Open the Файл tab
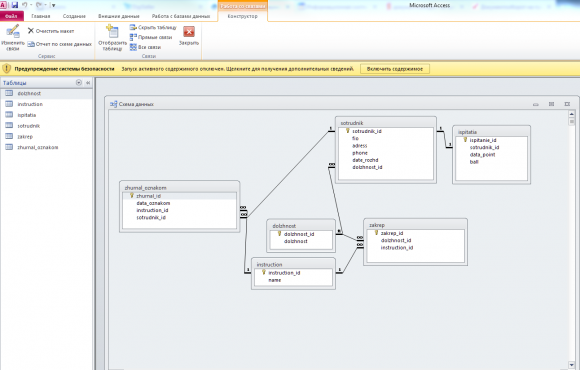The image size is (580, 370). (11, 16)
